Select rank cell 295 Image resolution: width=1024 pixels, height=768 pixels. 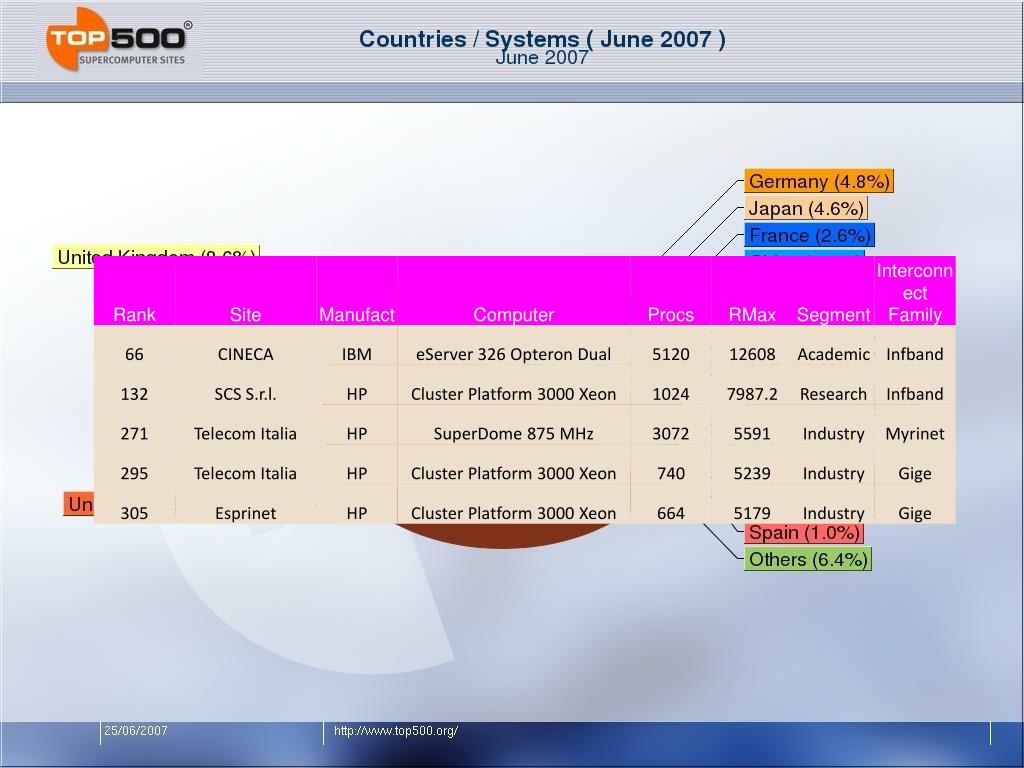135,473
